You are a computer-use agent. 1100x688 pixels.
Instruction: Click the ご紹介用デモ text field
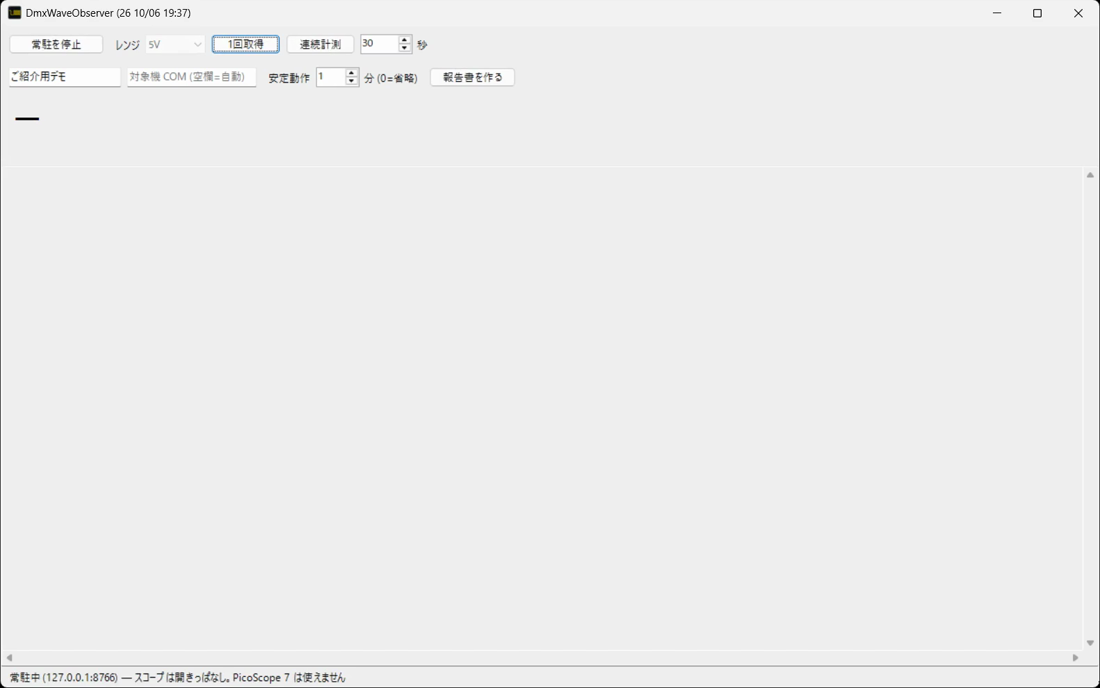(65, 77)
